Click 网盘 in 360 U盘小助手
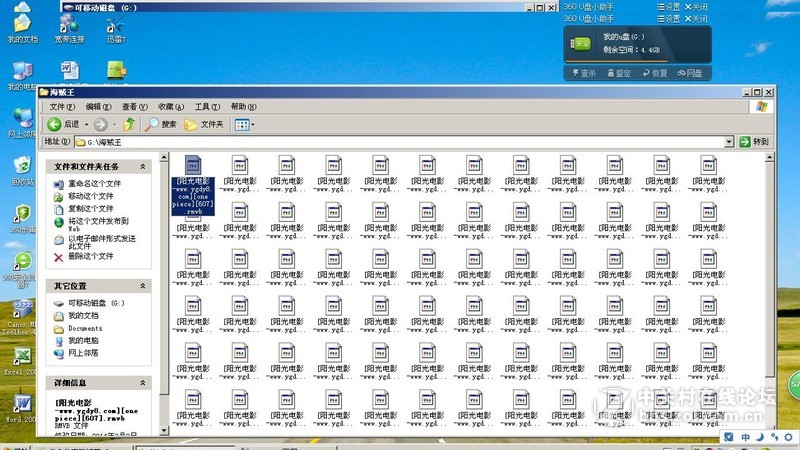Viewport: 800px width, 450px height. (690, 73)
